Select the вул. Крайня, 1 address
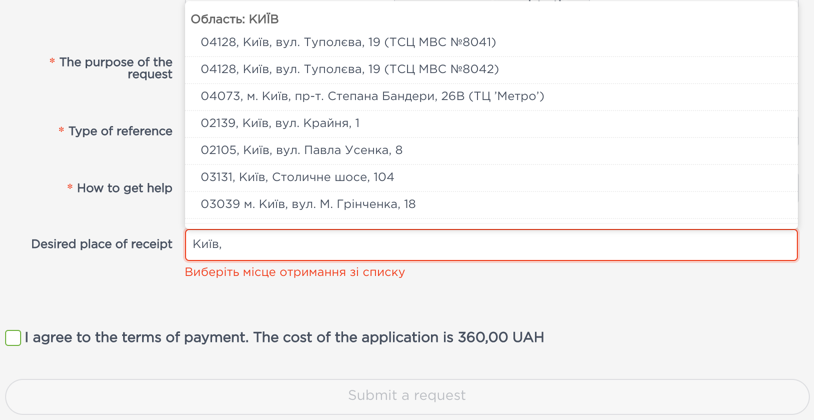 pyautogui.click(x=280, y=123)
